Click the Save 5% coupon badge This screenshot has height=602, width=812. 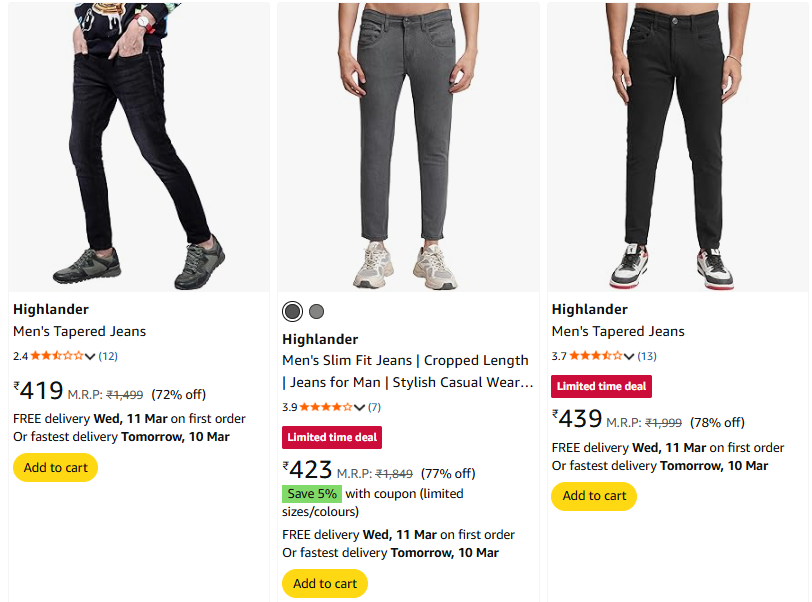click(x=312, y=493)
